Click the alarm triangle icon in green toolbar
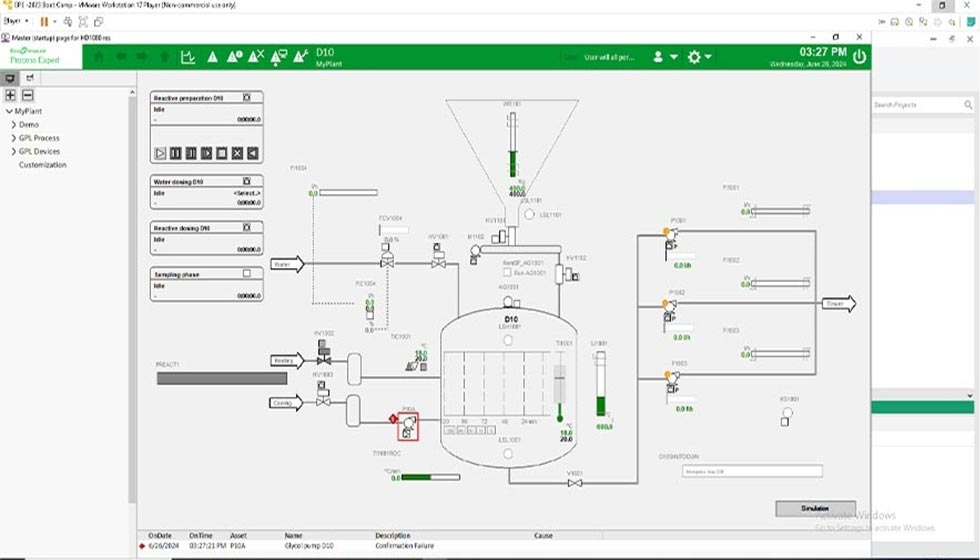 (212, 57)
